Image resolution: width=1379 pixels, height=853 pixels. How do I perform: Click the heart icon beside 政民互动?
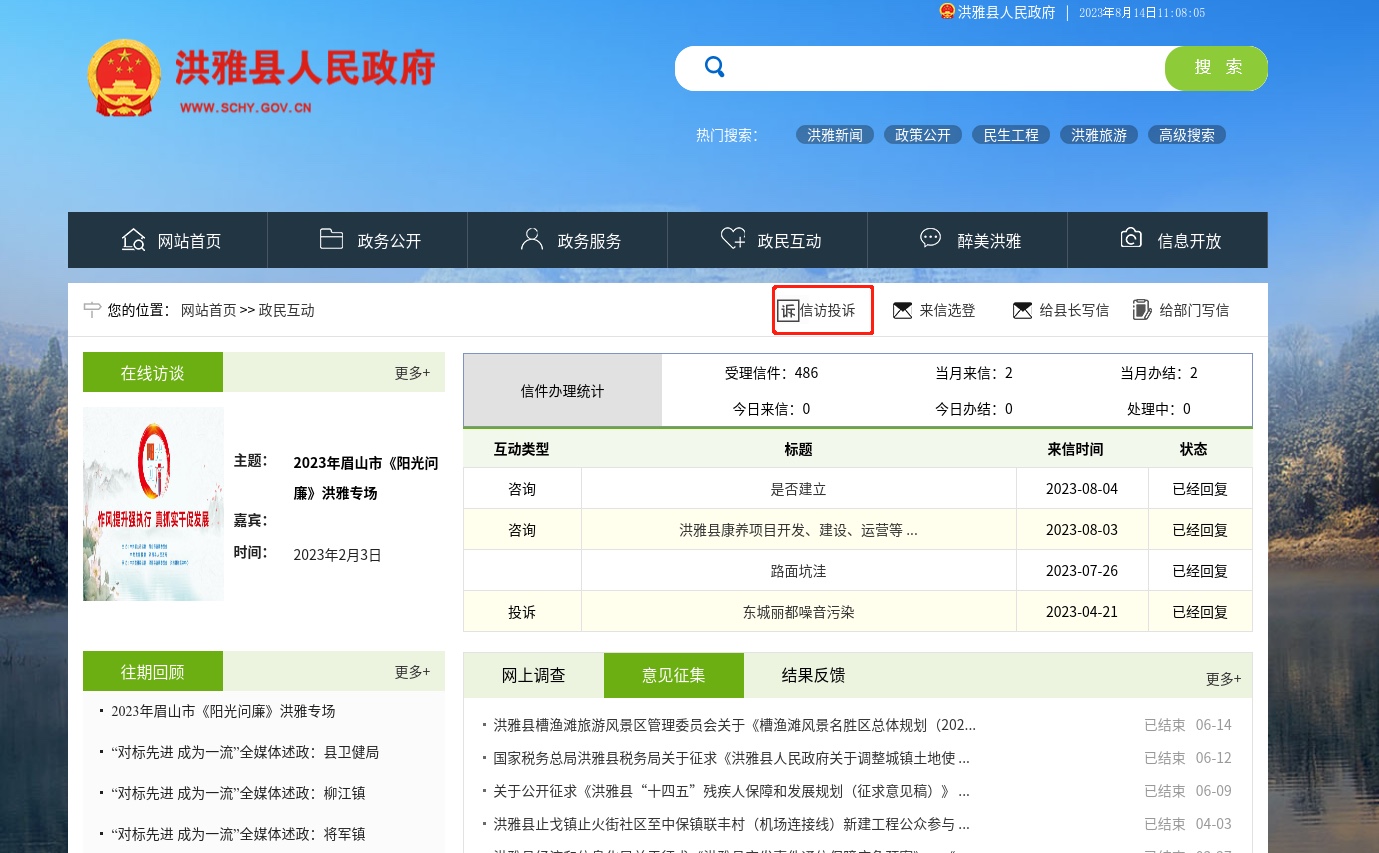733,239
